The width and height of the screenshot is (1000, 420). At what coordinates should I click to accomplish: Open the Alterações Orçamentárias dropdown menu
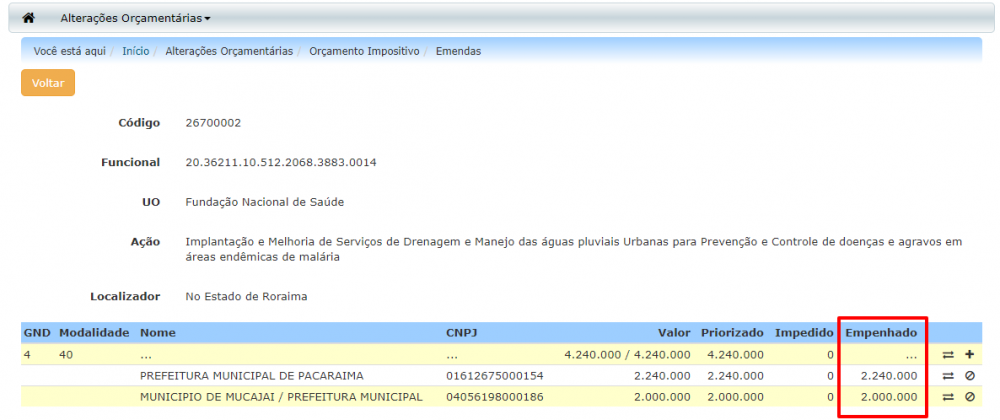(x=135, y=18)
